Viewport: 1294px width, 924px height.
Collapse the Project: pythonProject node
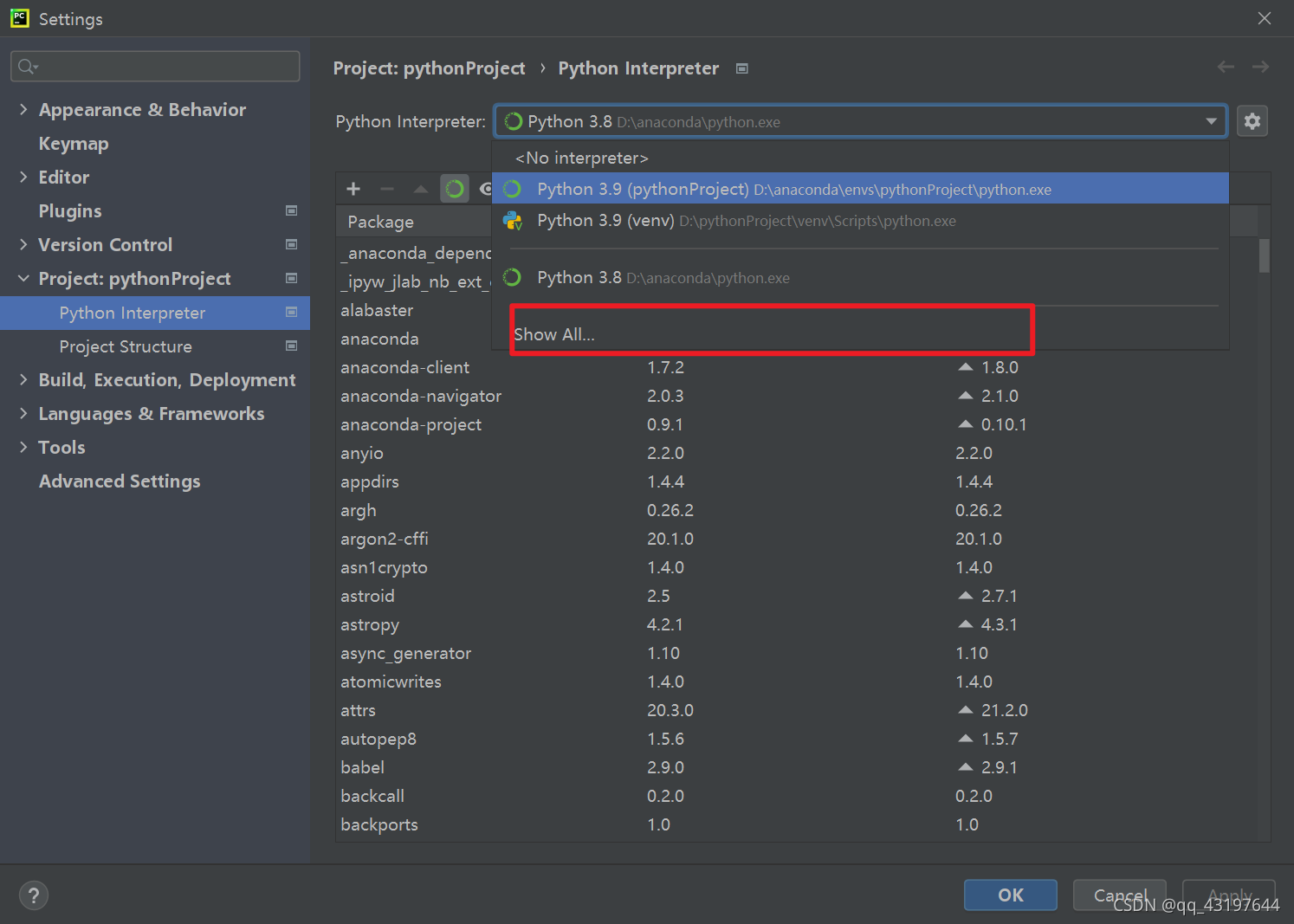[23, 278]
